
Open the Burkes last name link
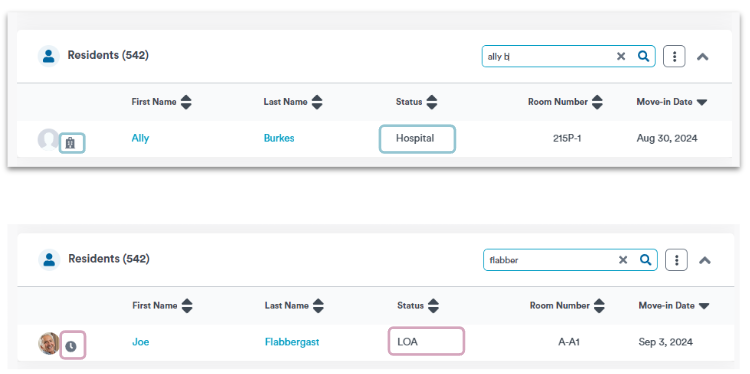tap(279, 138)
